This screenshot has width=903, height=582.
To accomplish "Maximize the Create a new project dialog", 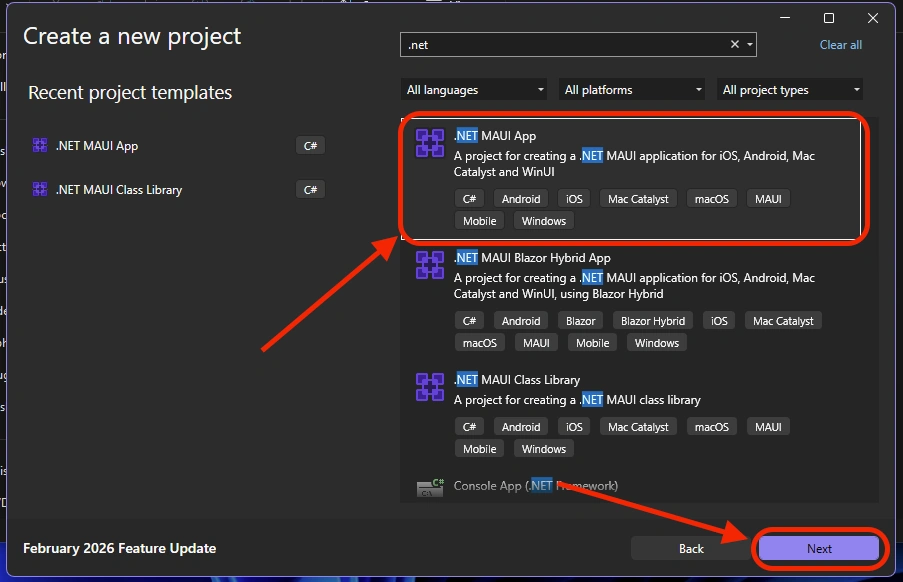I will [829, 18].
